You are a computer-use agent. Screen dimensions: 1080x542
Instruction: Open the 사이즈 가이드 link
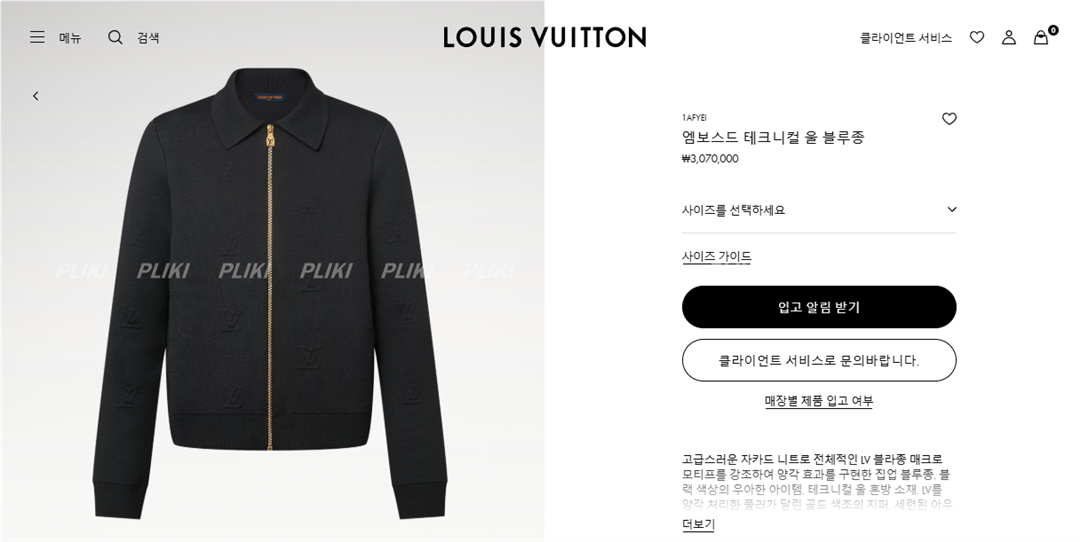716,257
